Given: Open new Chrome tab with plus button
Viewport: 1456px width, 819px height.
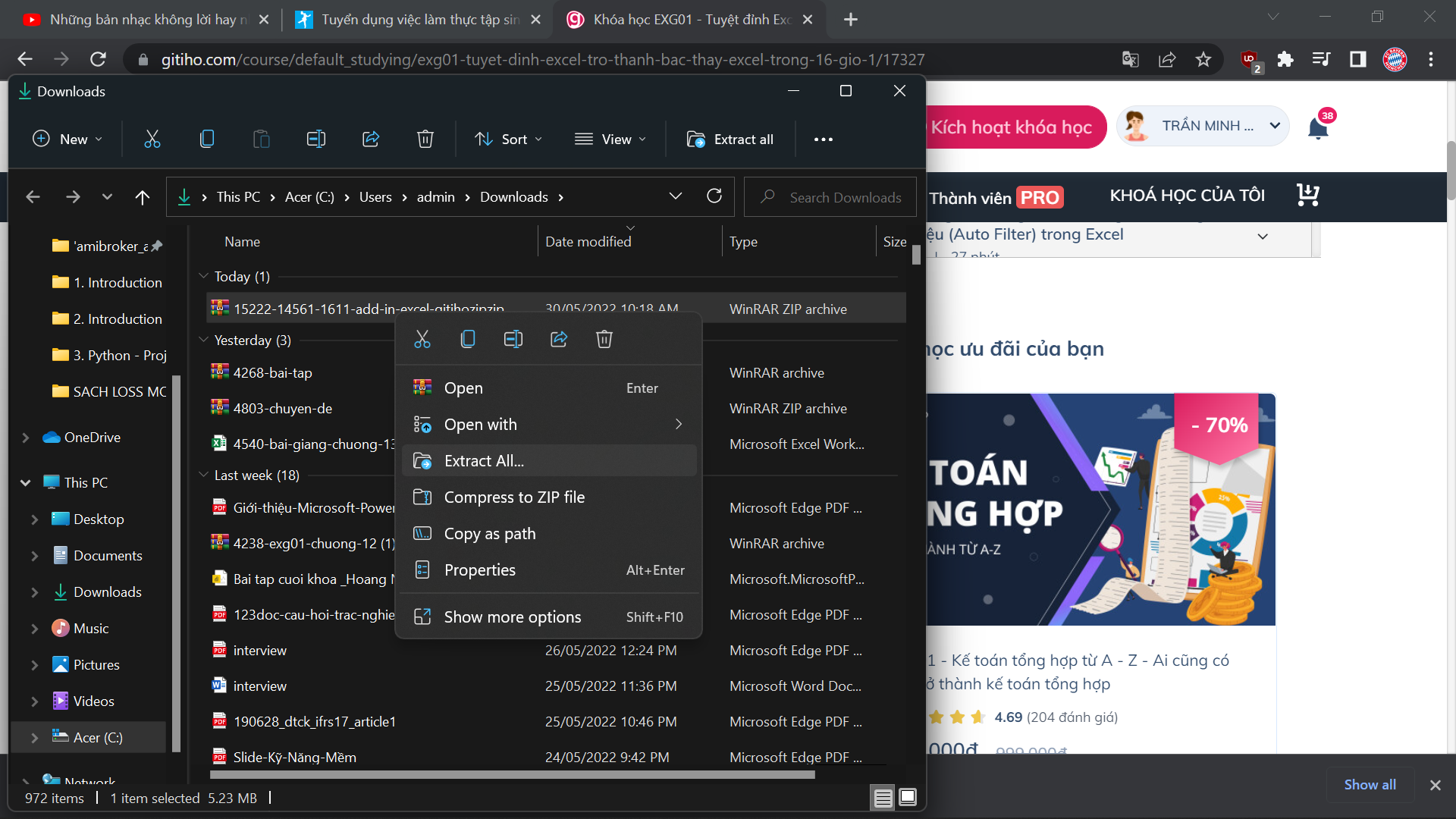Looking at the screenshot, I should [851, 20].
